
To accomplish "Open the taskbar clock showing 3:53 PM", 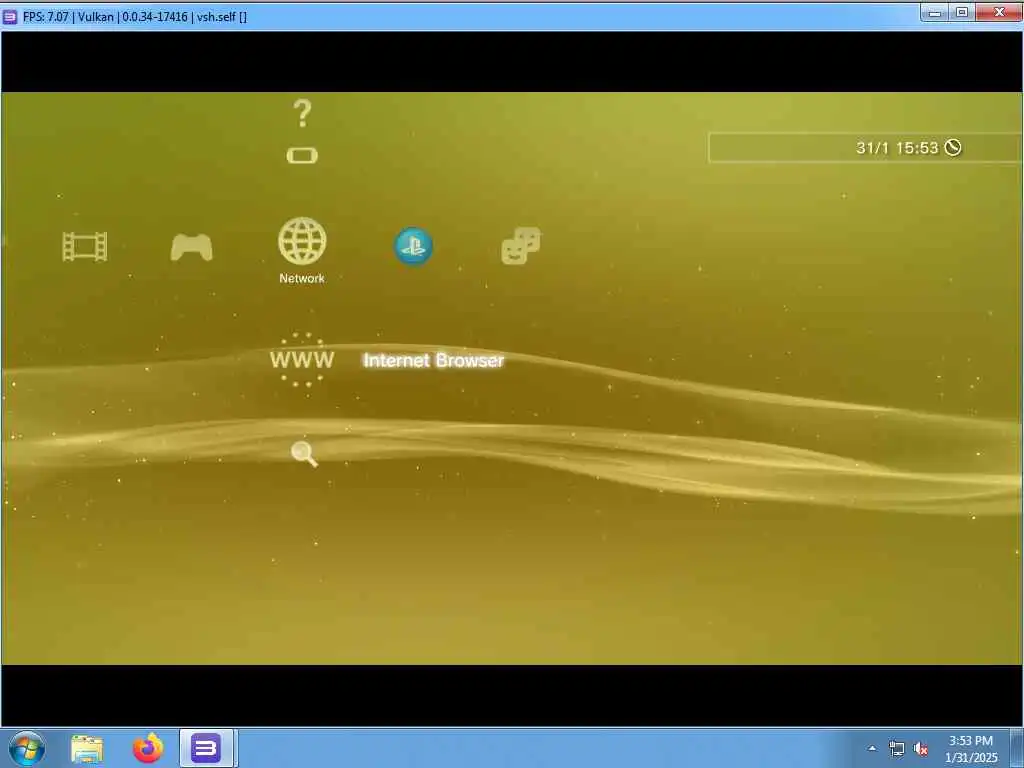I will 971,749.
